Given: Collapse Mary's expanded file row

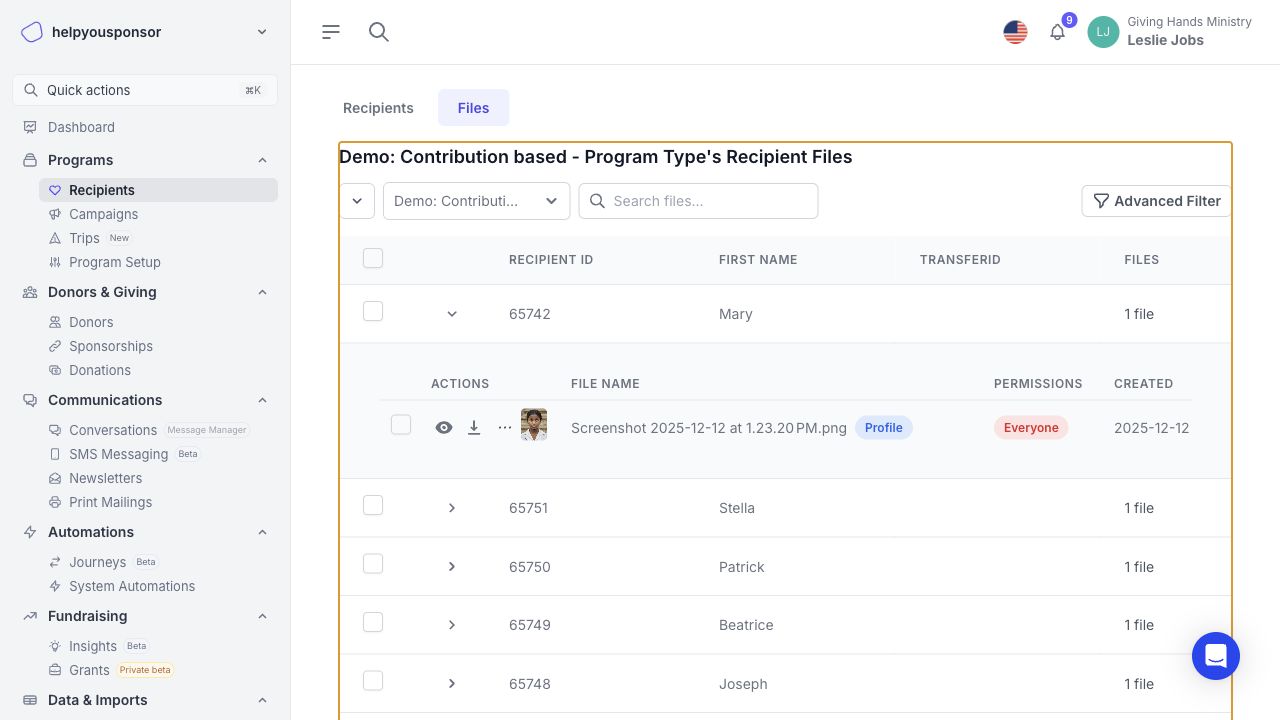Looking at the screenshot, I should 452,314.
